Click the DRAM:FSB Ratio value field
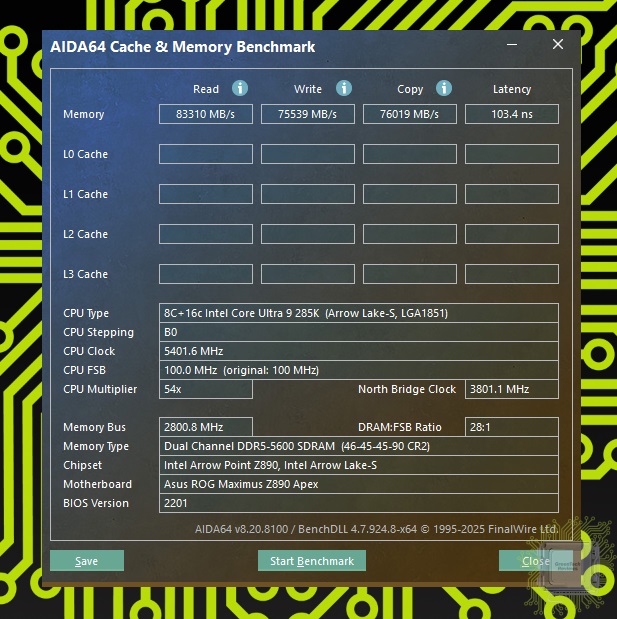 (x=512, y=427)
